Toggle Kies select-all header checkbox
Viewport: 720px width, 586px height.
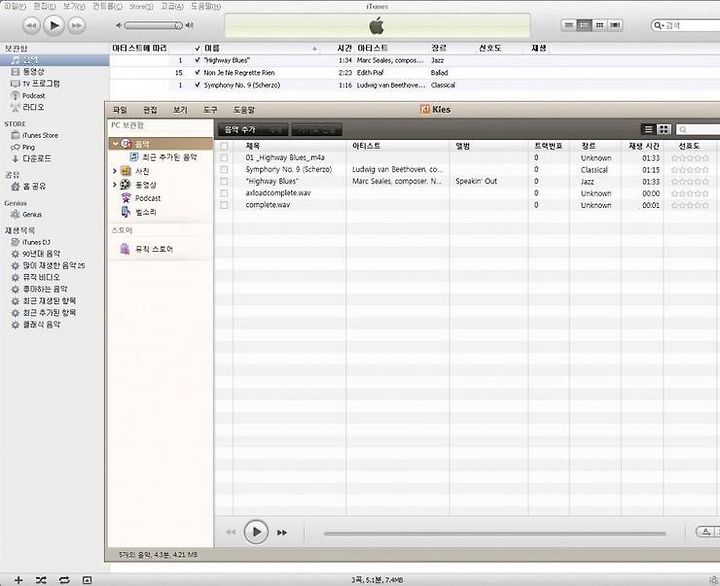coord(224,146)
